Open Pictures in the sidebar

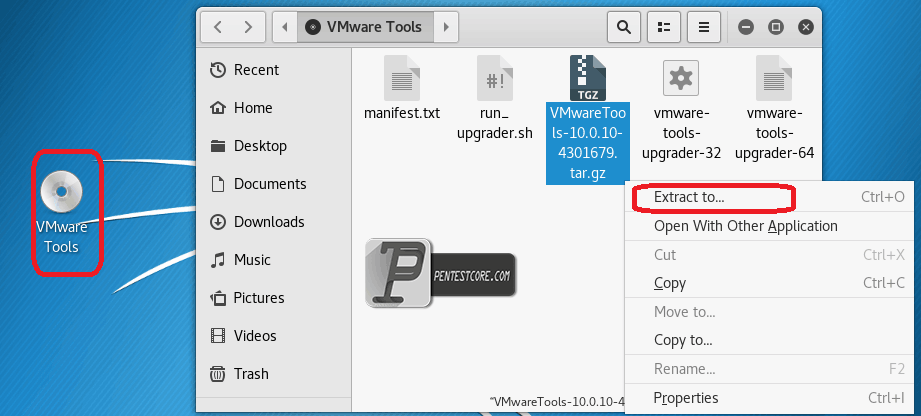[x=274, y=298]
